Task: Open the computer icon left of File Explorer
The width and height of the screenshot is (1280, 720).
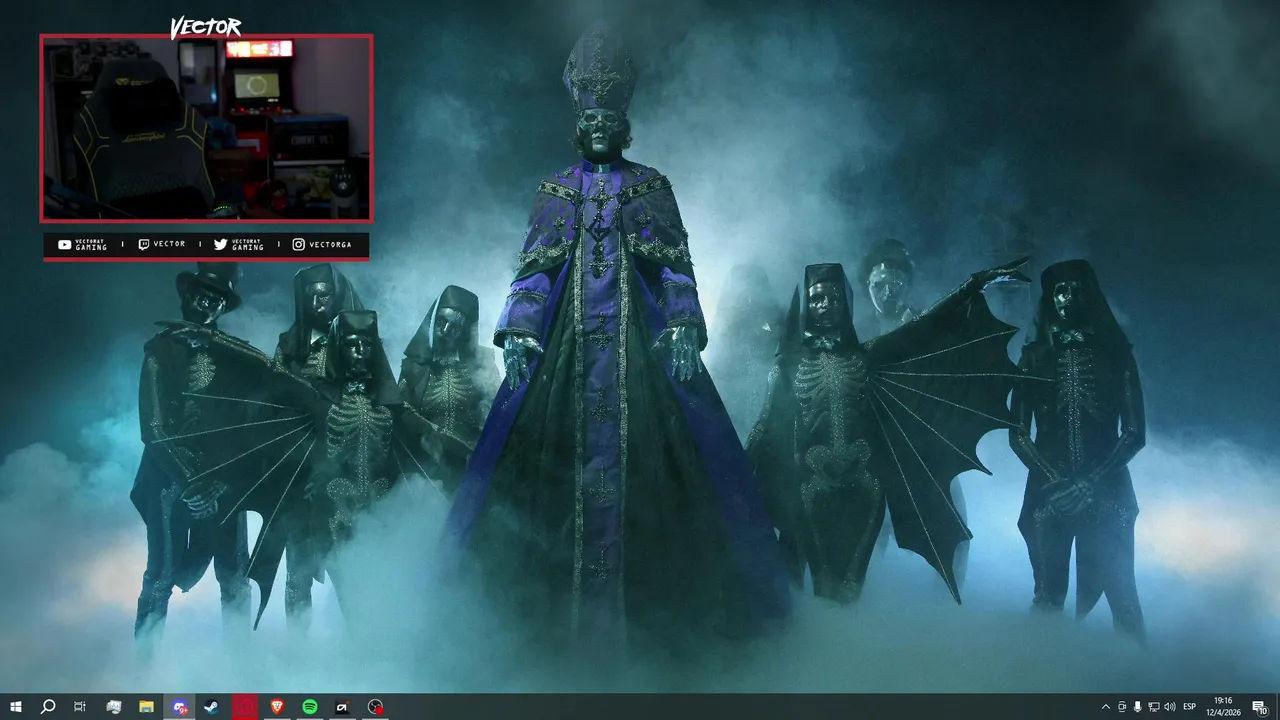Action: tap(114, 707)
